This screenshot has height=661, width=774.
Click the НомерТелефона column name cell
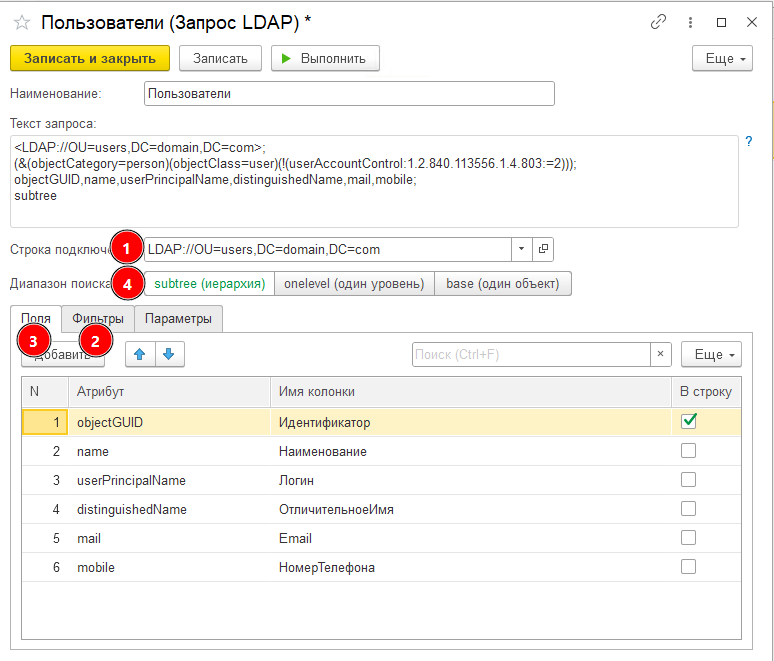[471, 568]
